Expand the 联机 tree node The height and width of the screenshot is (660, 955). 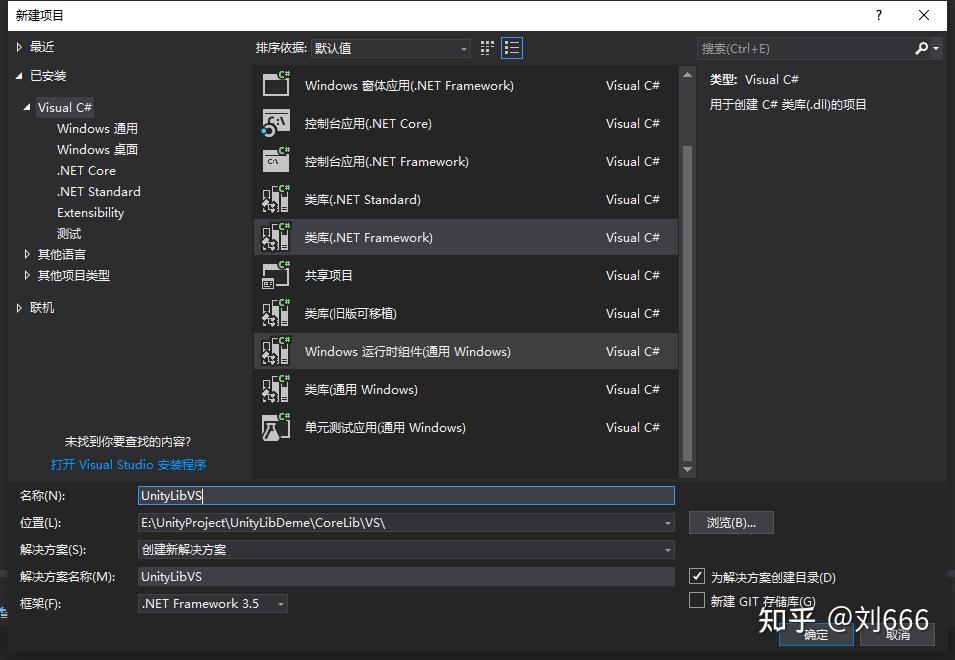[x=19, y=307]
